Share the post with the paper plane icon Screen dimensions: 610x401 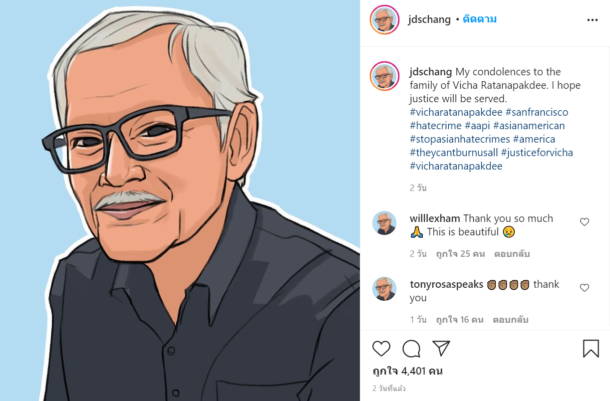(x=441, y=348)
